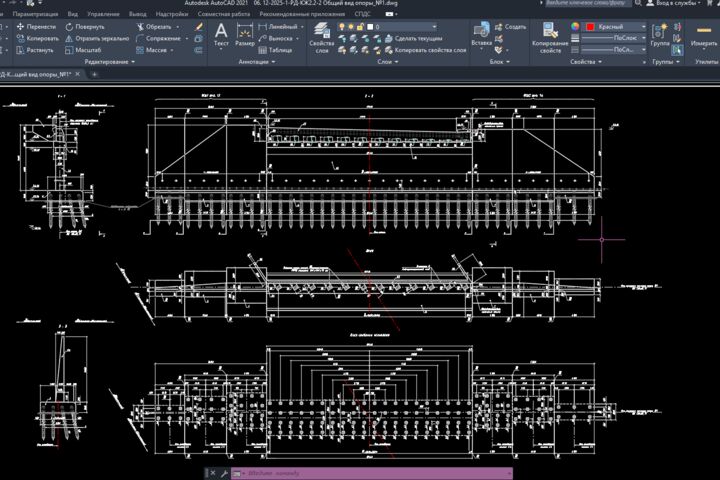Expand the Свойства panel
720x480 pixels.
pos(586,62)
